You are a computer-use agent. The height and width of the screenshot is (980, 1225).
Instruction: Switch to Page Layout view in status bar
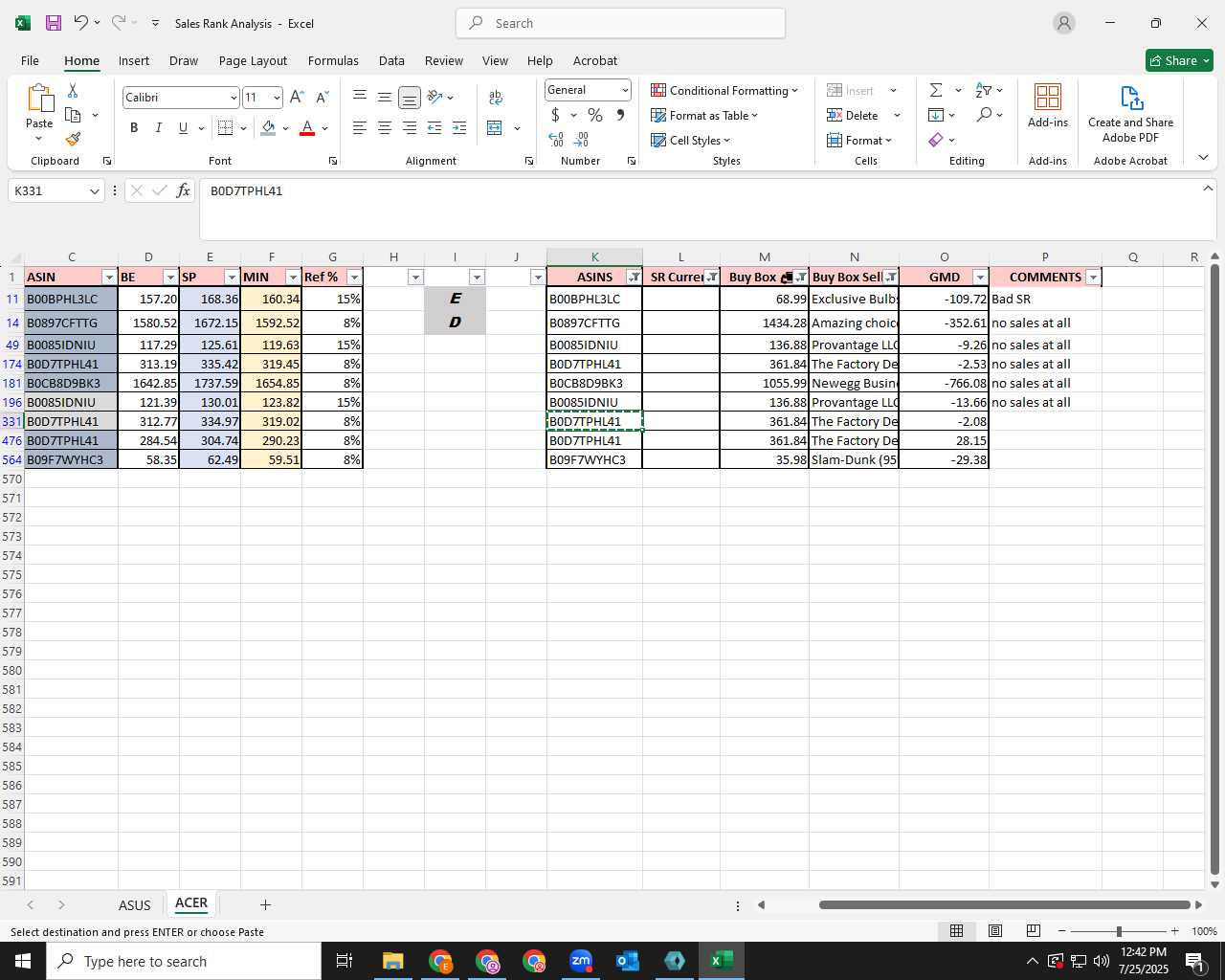[x=994, y=930]
